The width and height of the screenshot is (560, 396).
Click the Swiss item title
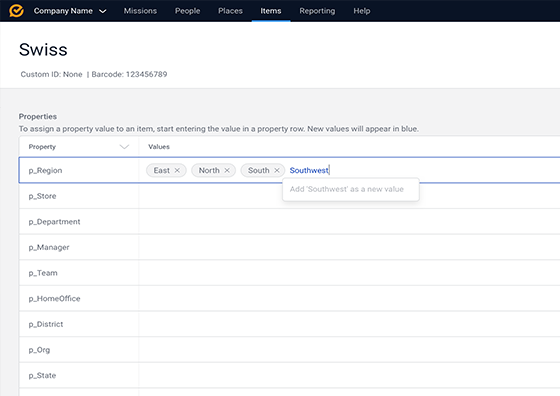(43, 50)
